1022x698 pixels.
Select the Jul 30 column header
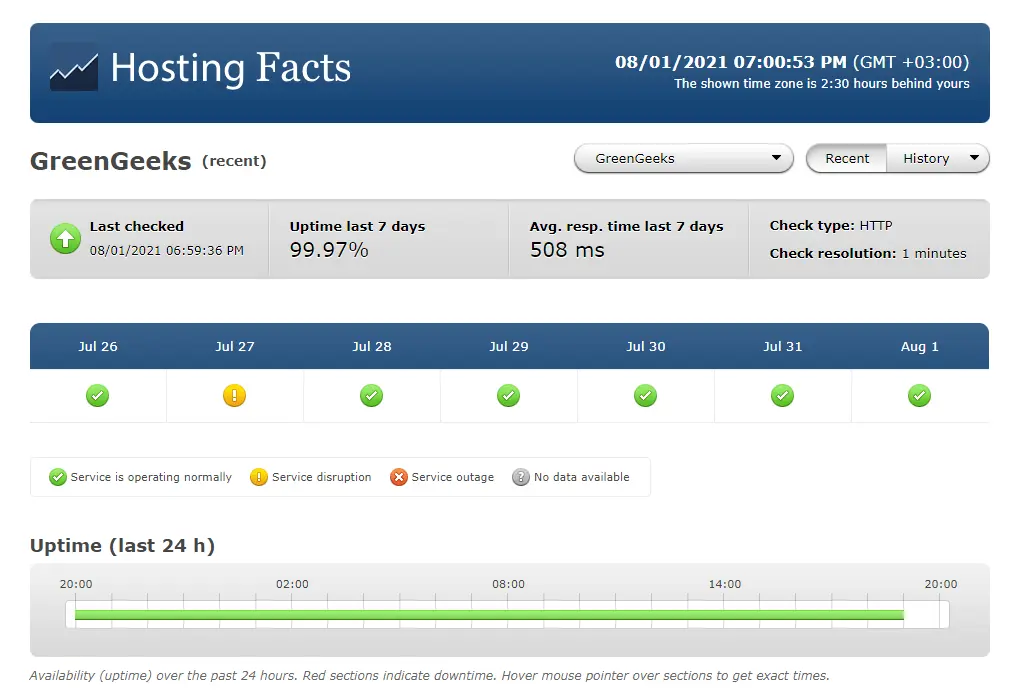click(646, 347)
